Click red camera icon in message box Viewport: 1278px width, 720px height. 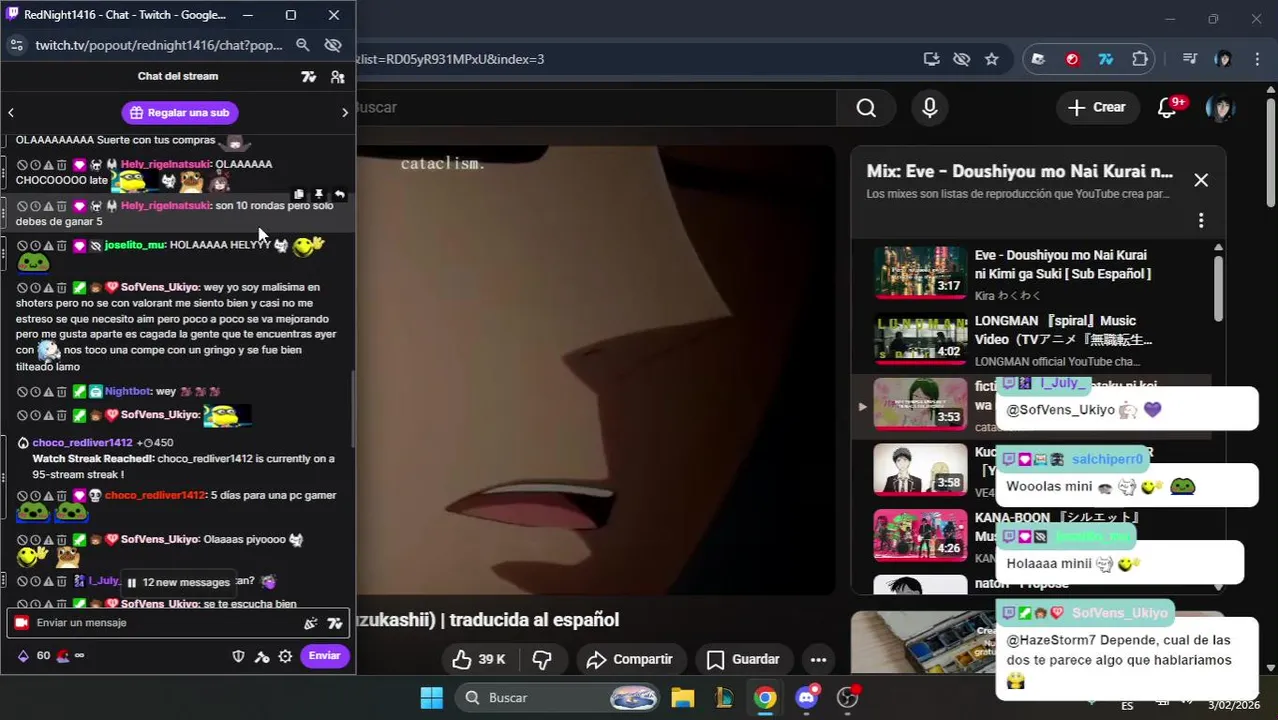(x=21, y=623)
